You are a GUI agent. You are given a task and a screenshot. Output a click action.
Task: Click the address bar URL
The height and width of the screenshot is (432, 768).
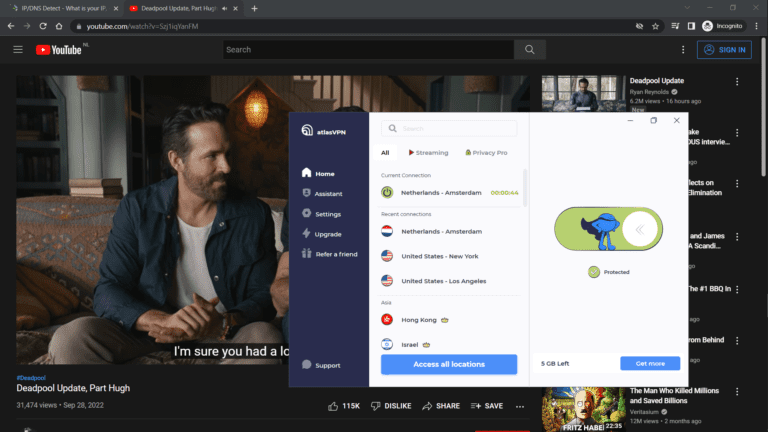[143, 26]
